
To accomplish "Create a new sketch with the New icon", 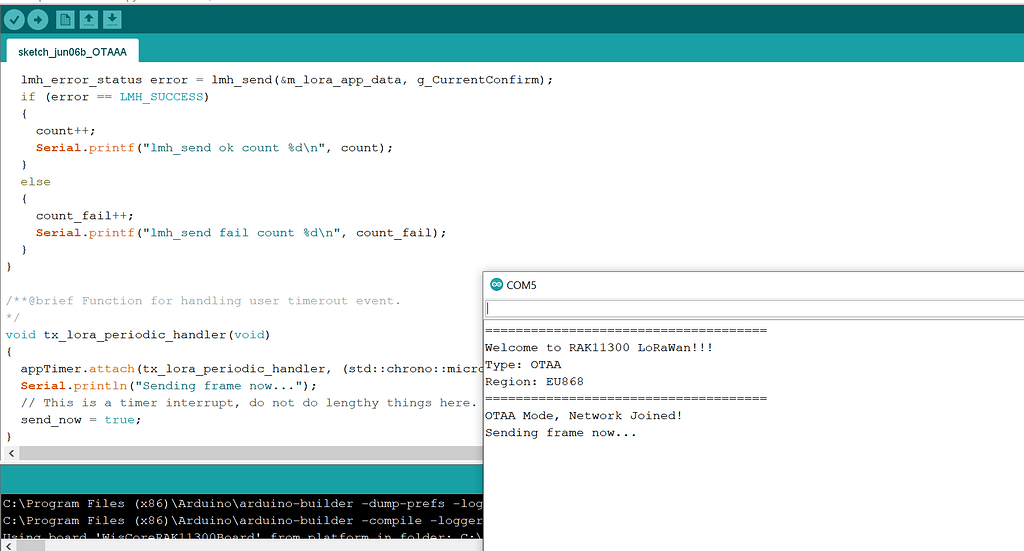I will click(x=65, y=20).
